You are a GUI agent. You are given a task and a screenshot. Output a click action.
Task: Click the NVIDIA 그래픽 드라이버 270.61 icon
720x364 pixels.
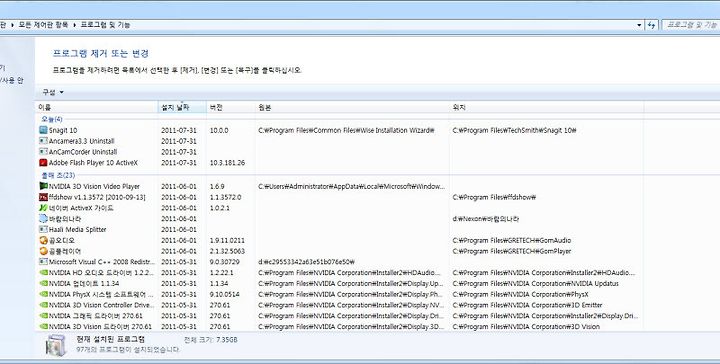click(43, 316)
